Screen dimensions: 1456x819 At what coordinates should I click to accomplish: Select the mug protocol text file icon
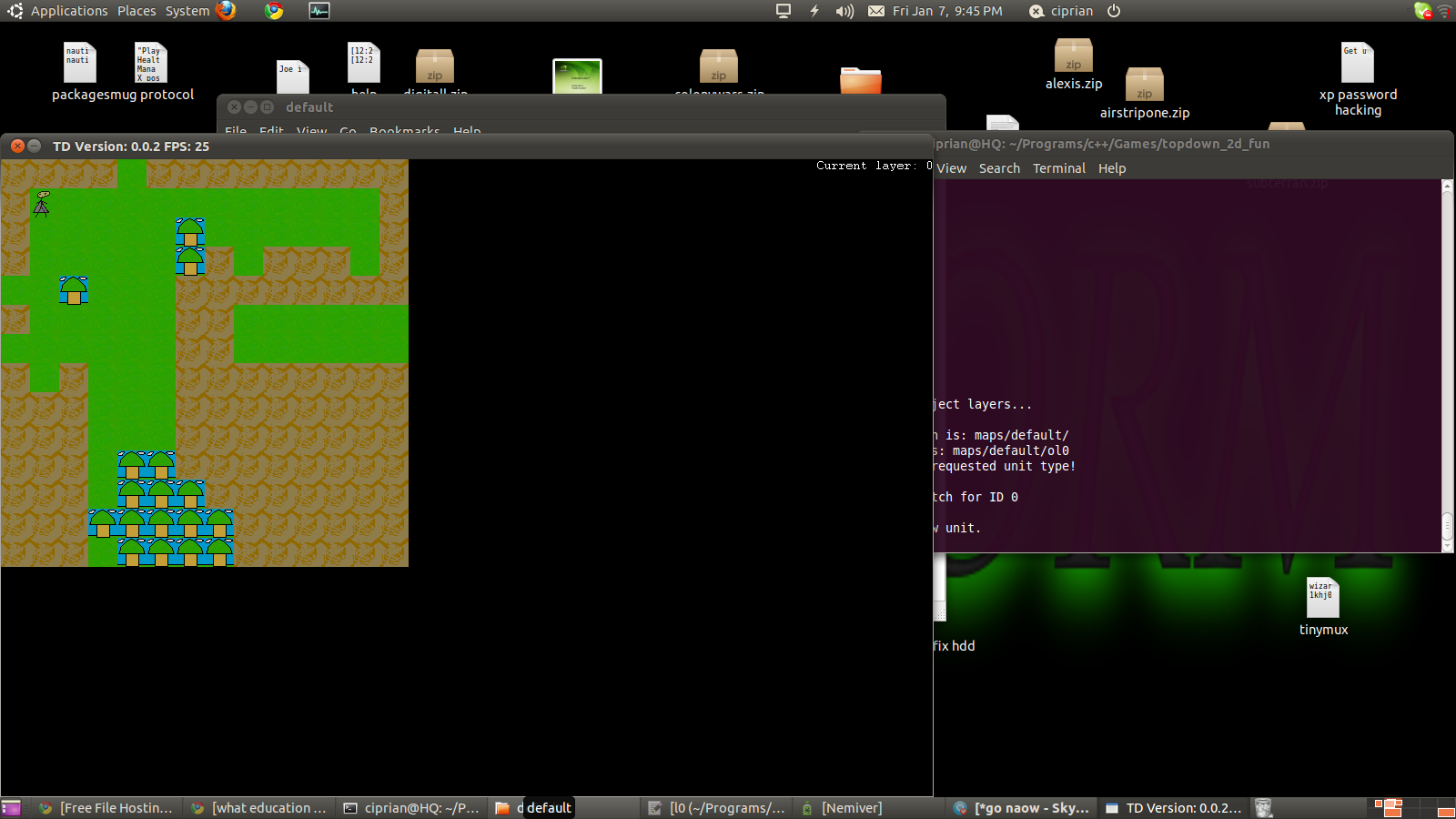151,62
